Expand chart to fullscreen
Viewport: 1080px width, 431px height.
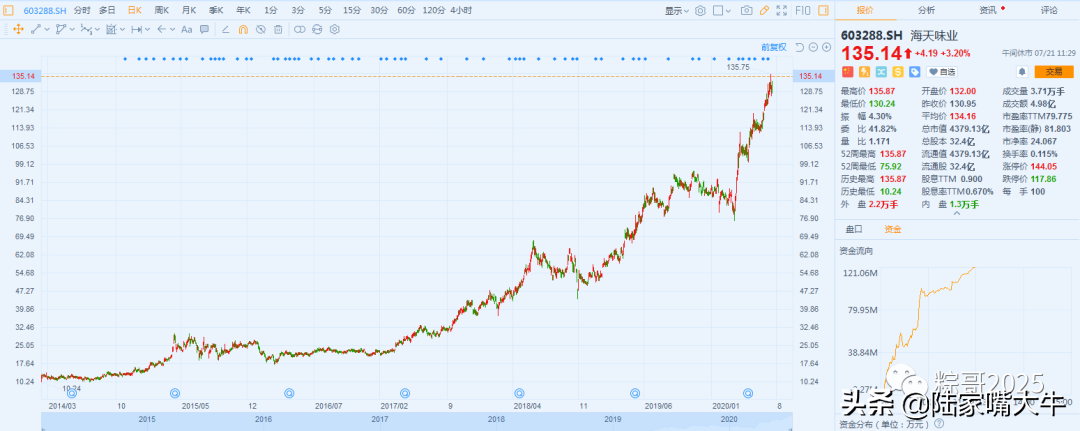781,10
